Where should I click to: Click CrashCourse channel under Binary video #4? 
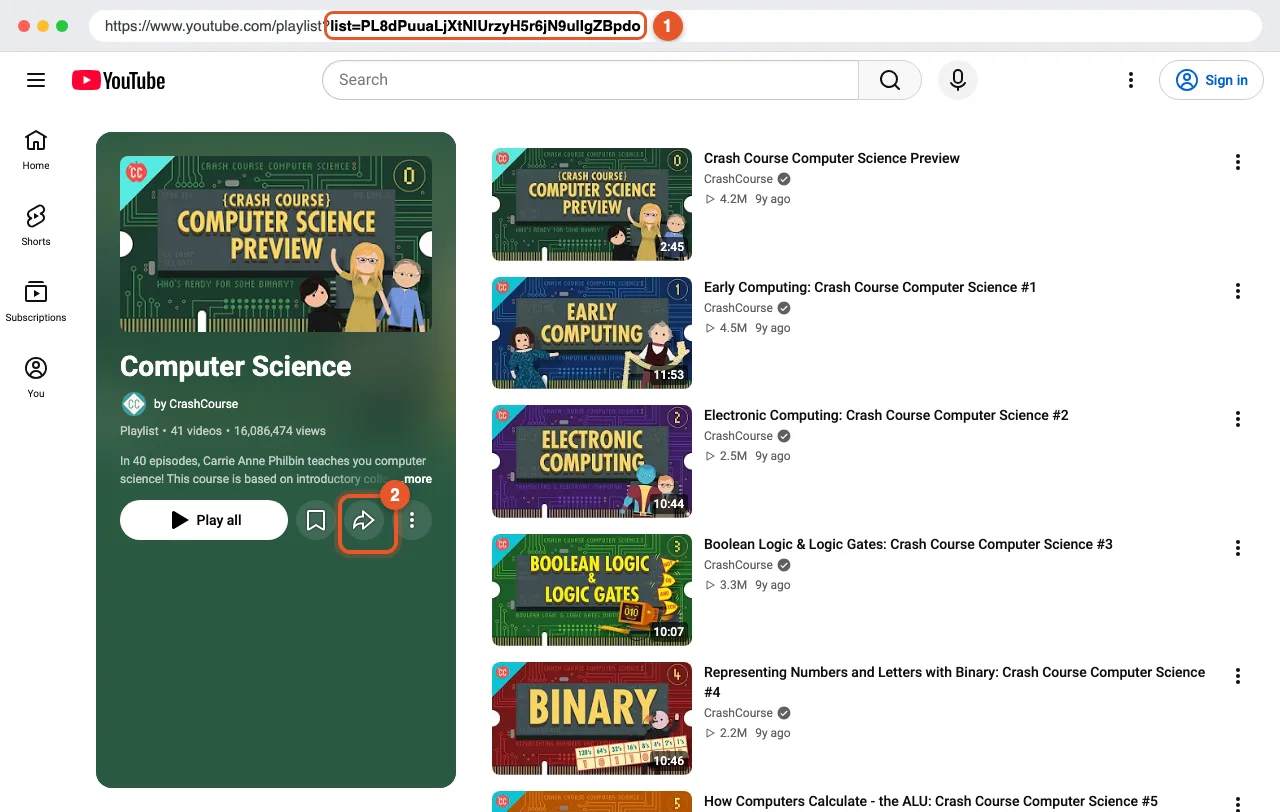[x=738, y=713]
